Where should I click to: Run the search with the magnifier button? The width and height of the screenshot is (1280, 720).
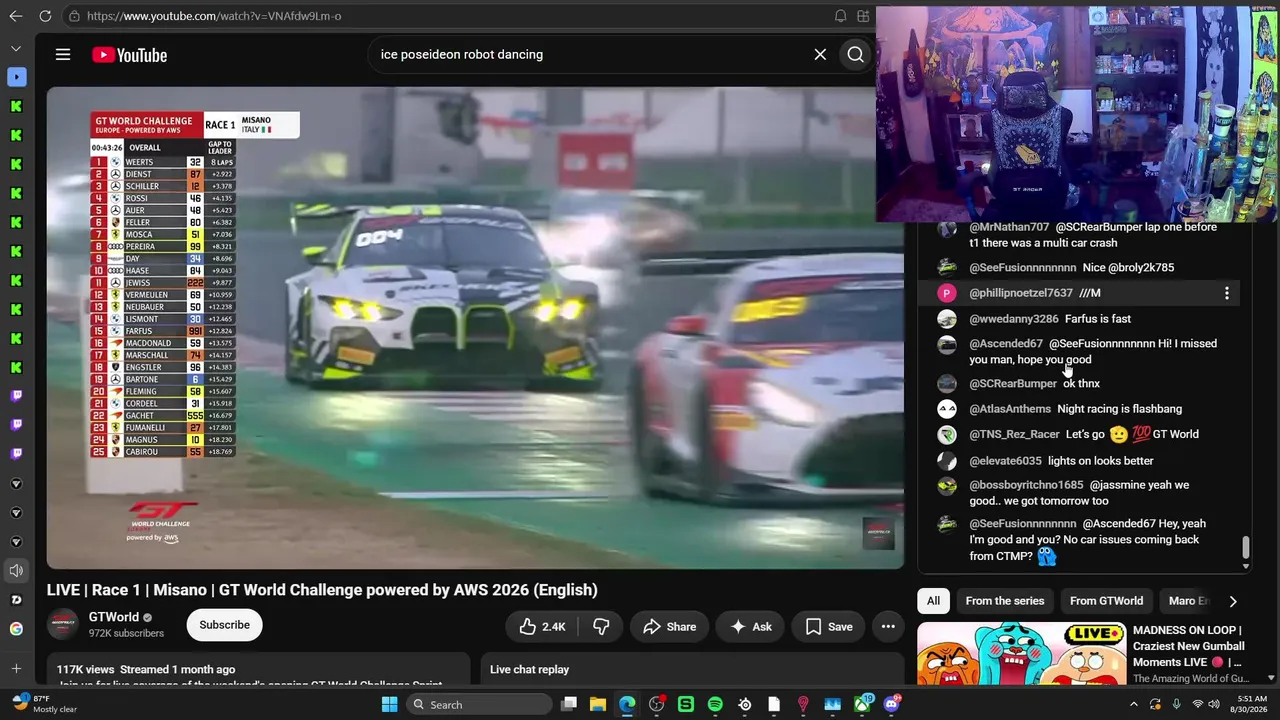coord(855,55)
